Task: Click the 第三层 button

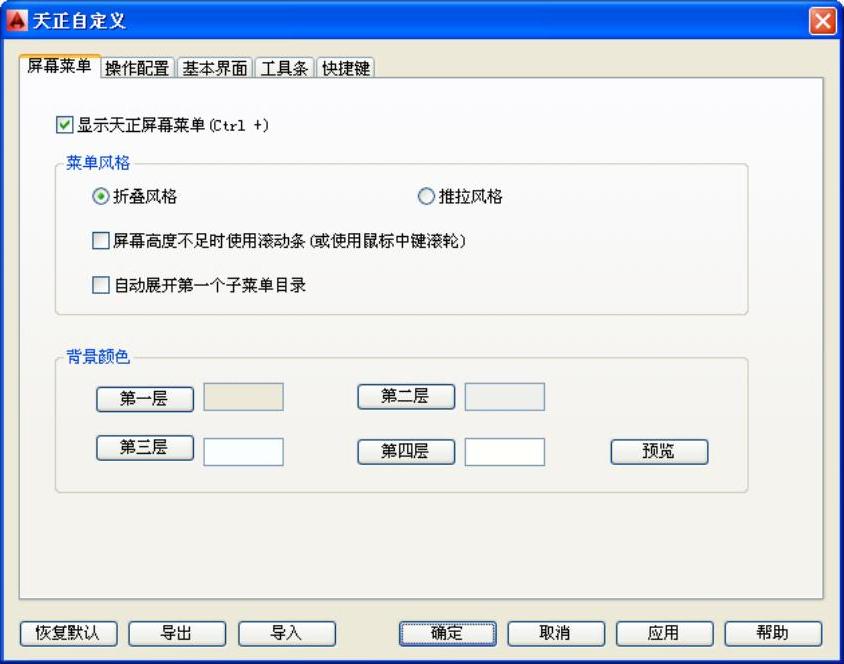Action: coord(145,448)
